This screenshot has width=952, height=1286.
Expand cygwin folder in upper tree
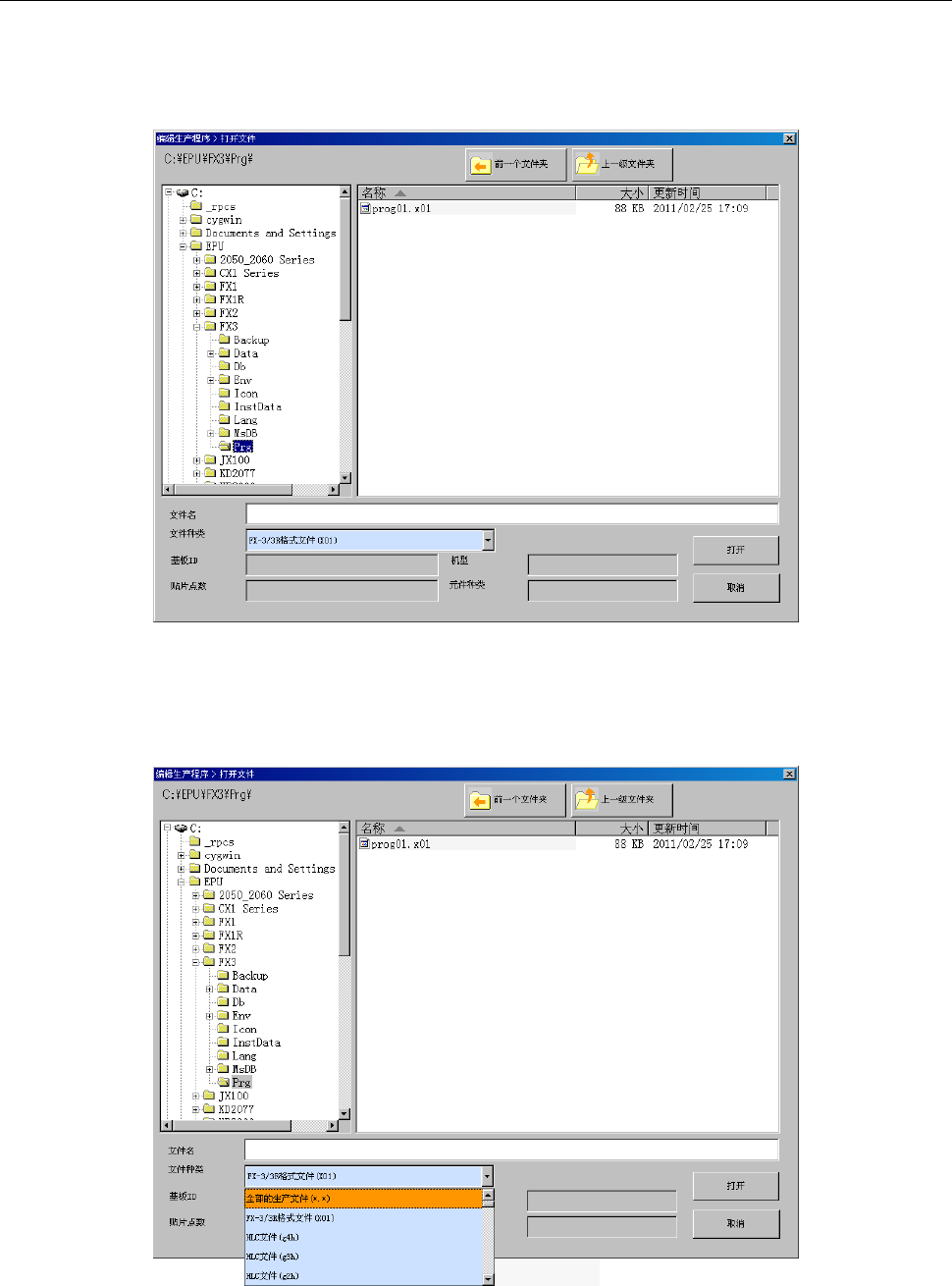pos(183,220)
